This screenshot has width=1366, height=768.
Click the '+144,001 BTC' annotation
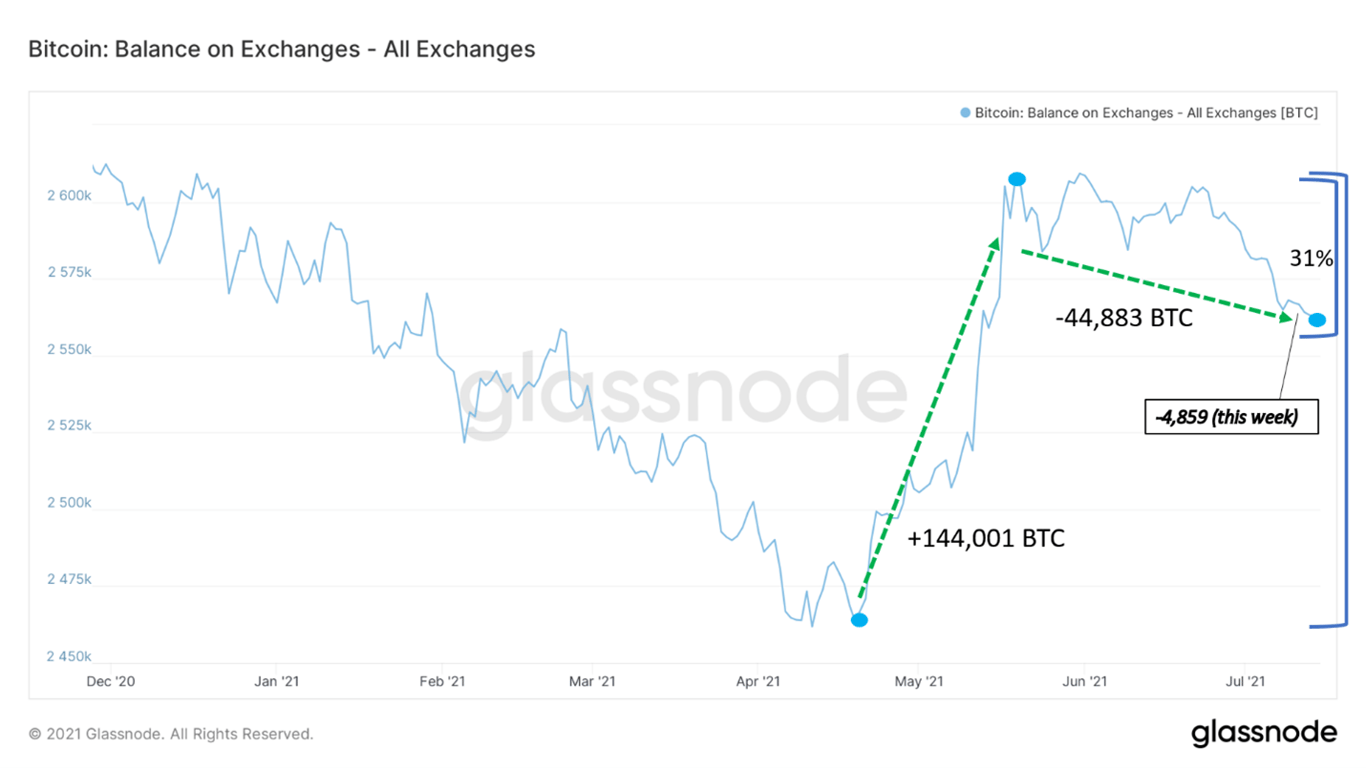[x=986, y=539]
